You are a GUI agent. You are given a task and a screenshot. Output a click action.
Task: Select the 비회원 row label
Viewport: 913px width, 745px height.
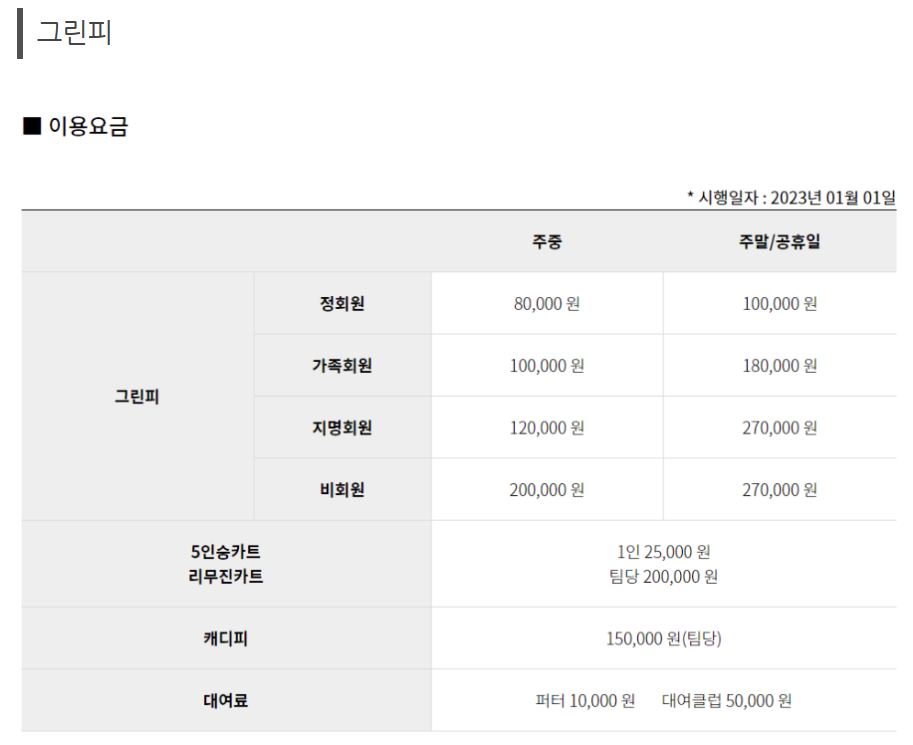(342, 490)
